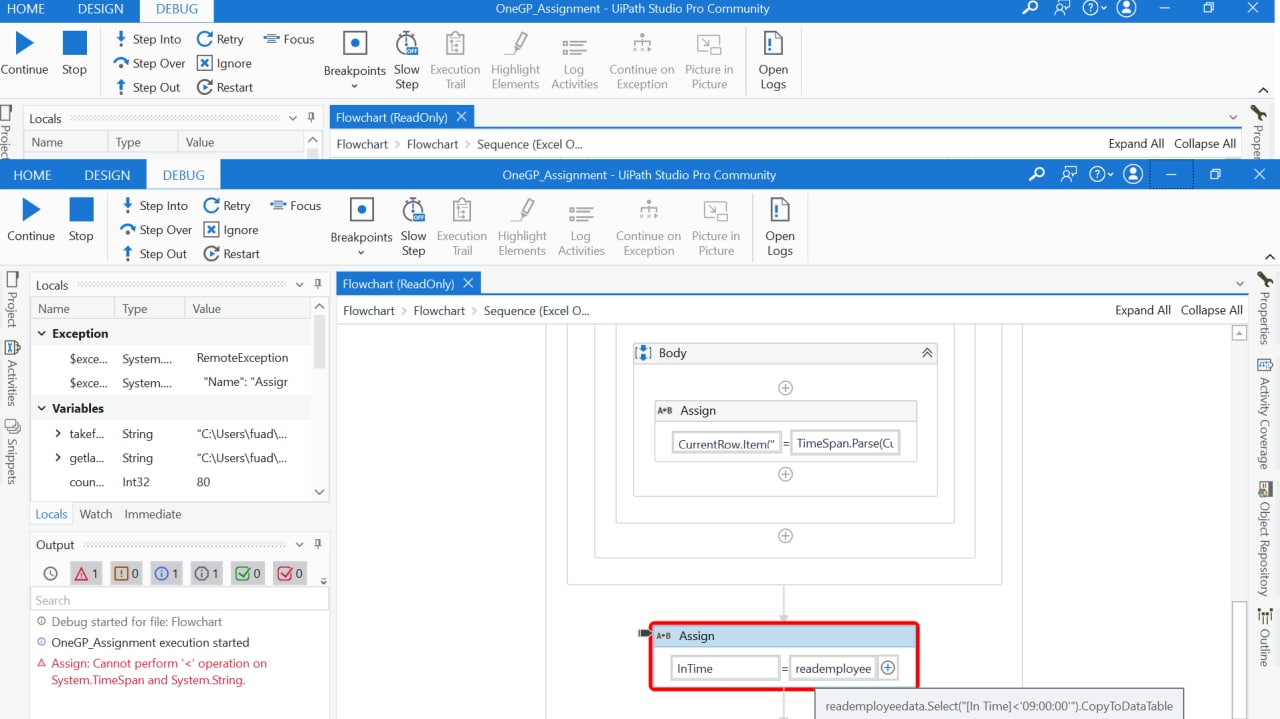Open Snippets side panel on left

tap(12, 451)
